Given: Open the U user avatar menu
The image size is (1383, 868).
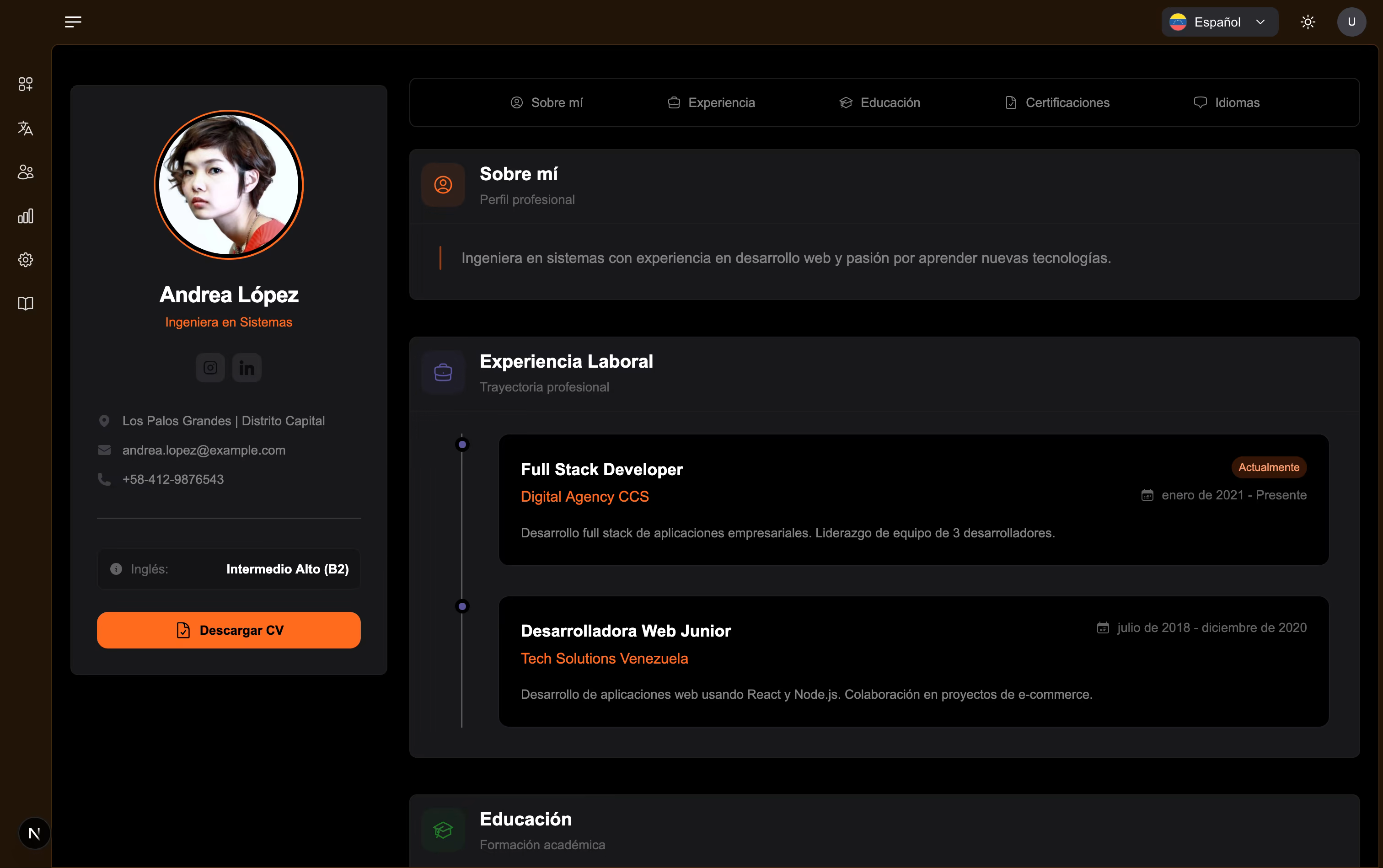Looking at the screenshot, I should coord(1351,22).
